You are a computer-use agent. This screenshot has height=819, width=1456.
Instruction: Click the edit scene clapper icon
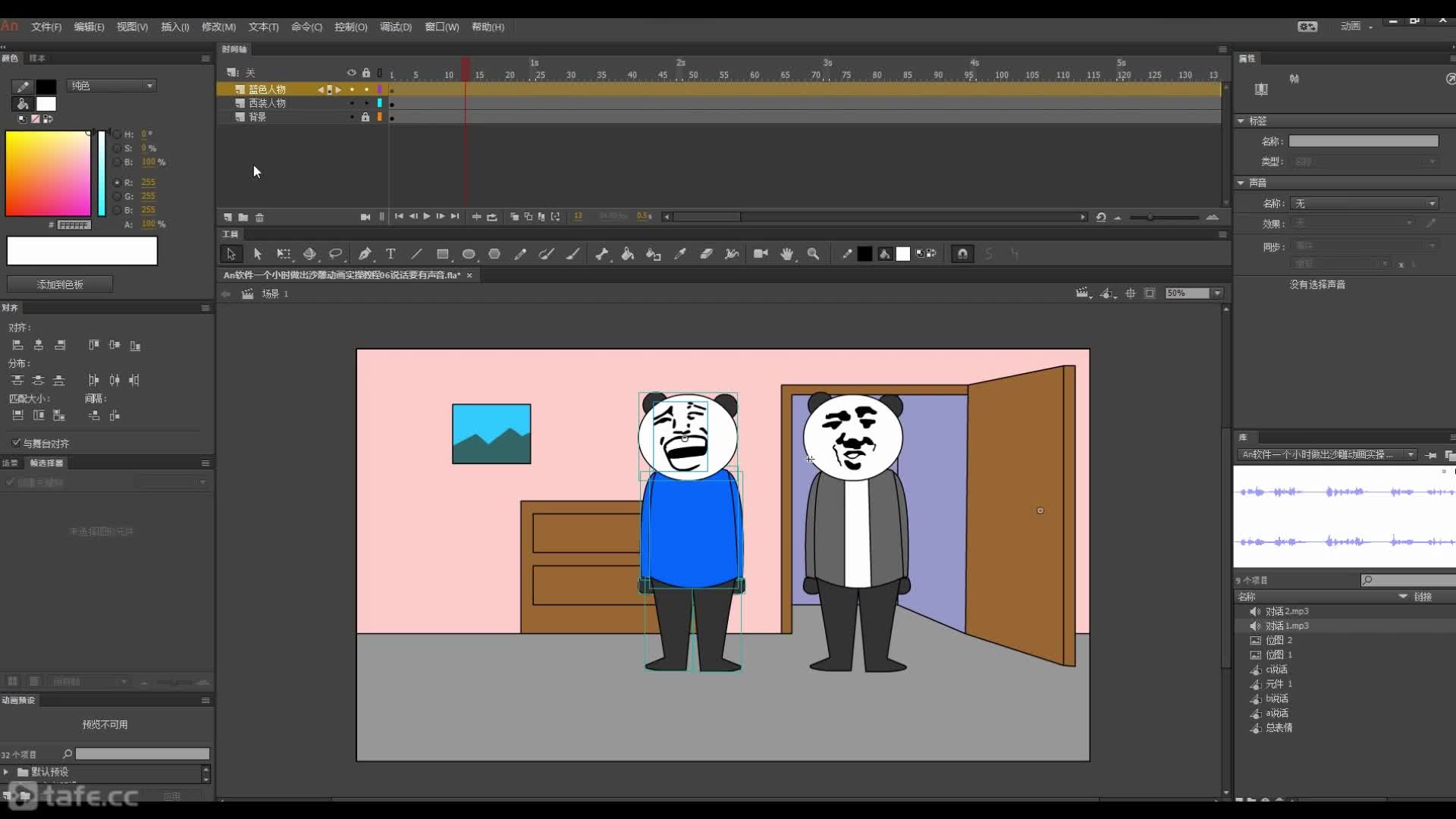(x=1083, y=293)
